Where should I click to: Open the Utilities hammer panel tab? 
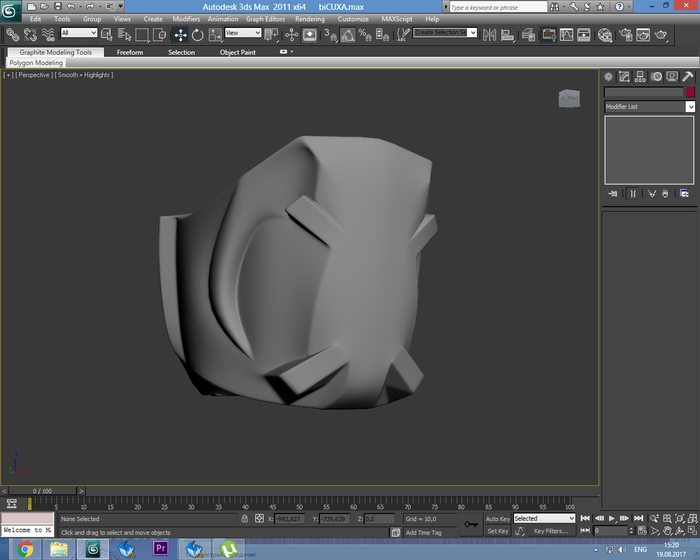pos(688,77)
